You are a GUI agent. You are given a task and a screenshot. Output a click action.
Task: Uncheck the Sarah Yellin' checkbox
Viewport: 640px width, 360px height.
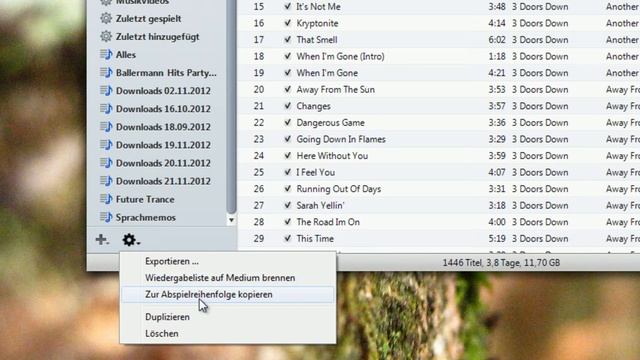point(288,205)
